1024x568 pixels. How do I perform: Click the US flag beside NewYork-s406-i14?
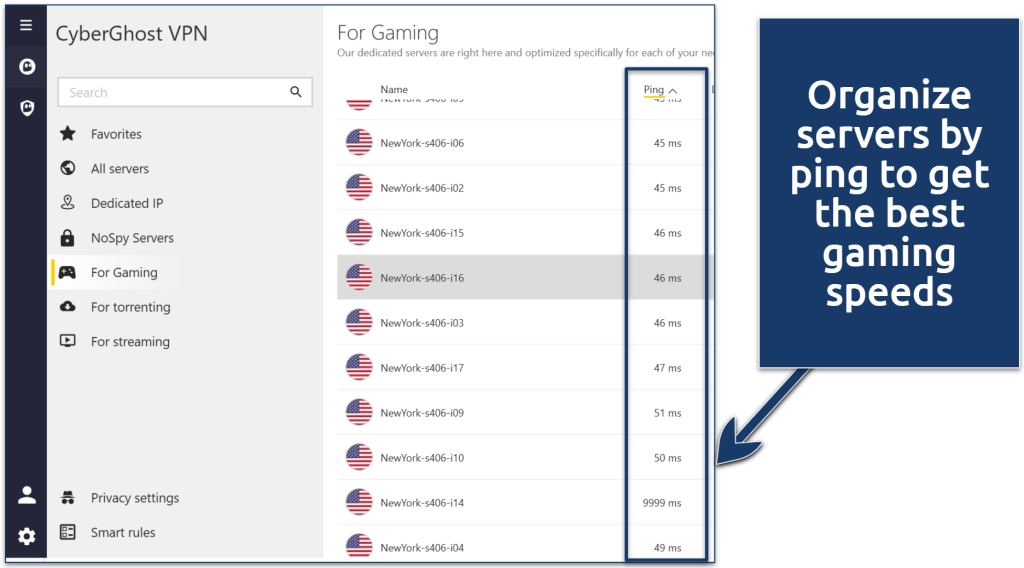[x=359, y=503]
